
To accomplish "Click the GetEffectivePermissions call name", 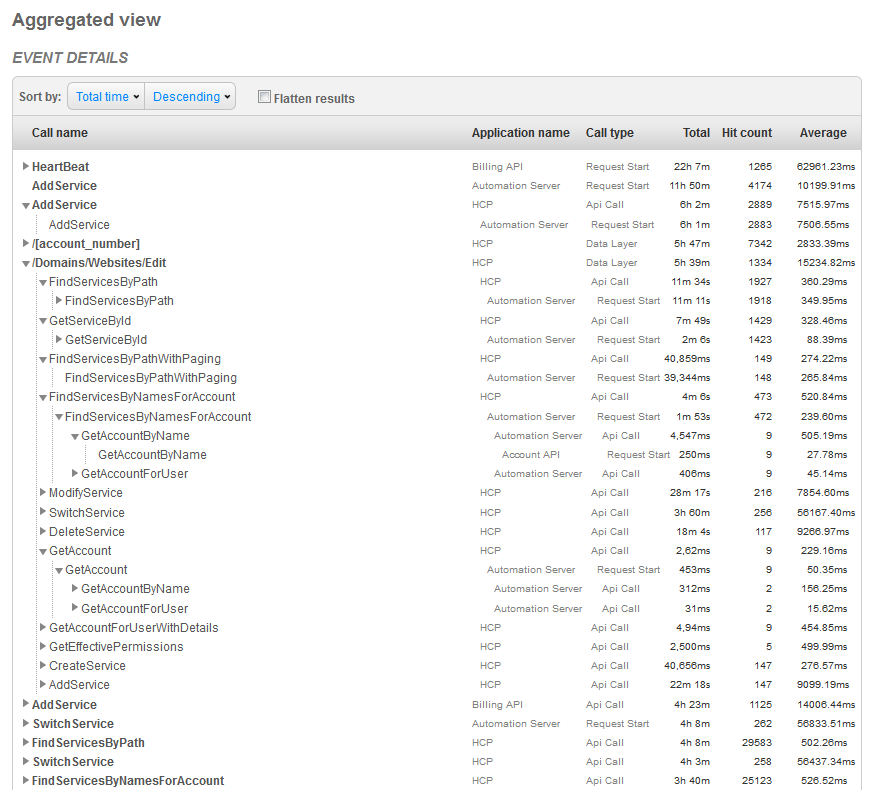I will pos(116,647).
